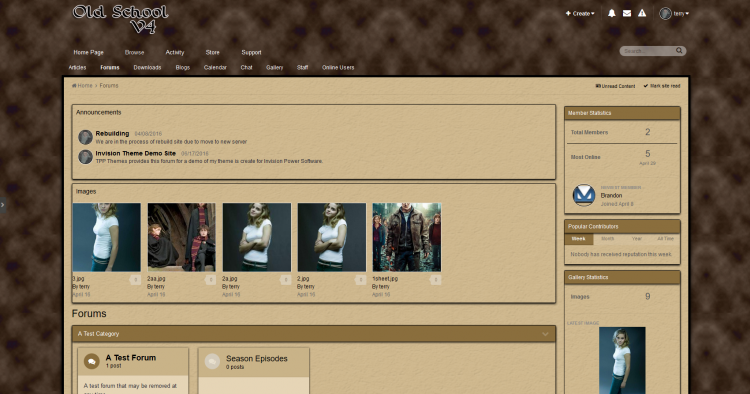
Task: Click the A Test Category title
Action: [x=98, y=334]
